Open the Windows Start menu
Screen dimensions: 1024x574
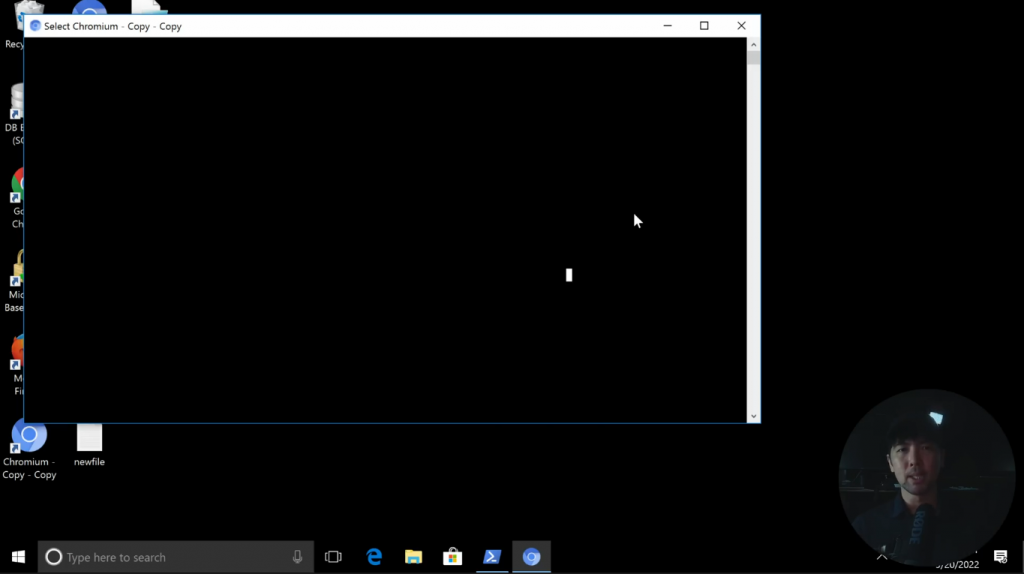pyautogui.click(x=18, y=557)
